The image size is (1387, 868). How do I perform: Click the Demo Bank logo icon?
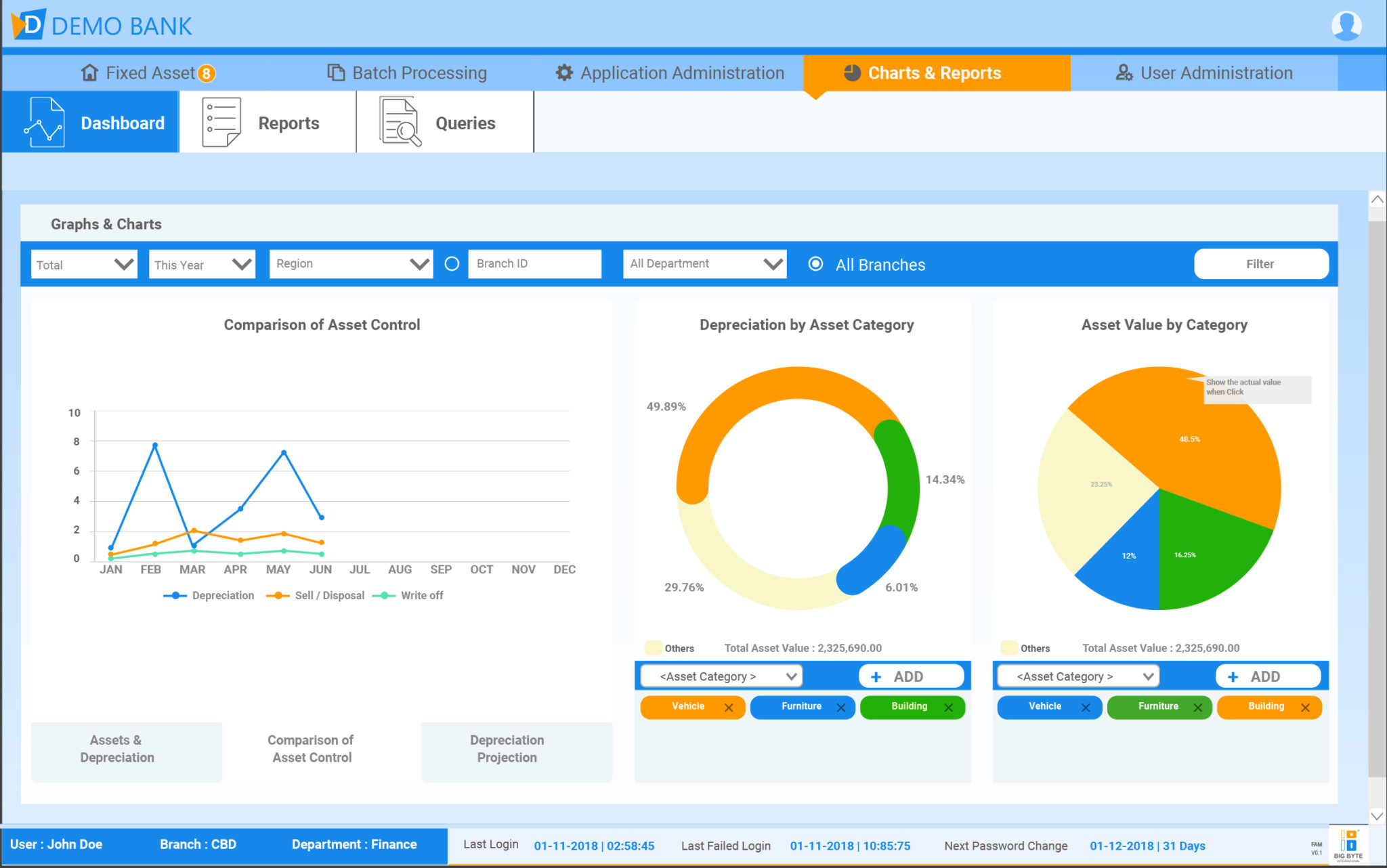[x=28, y=26]
